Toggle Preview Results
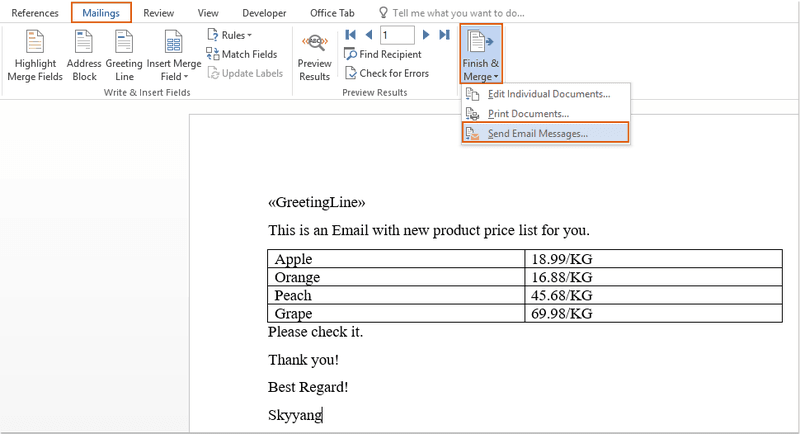 coord(314,57)
